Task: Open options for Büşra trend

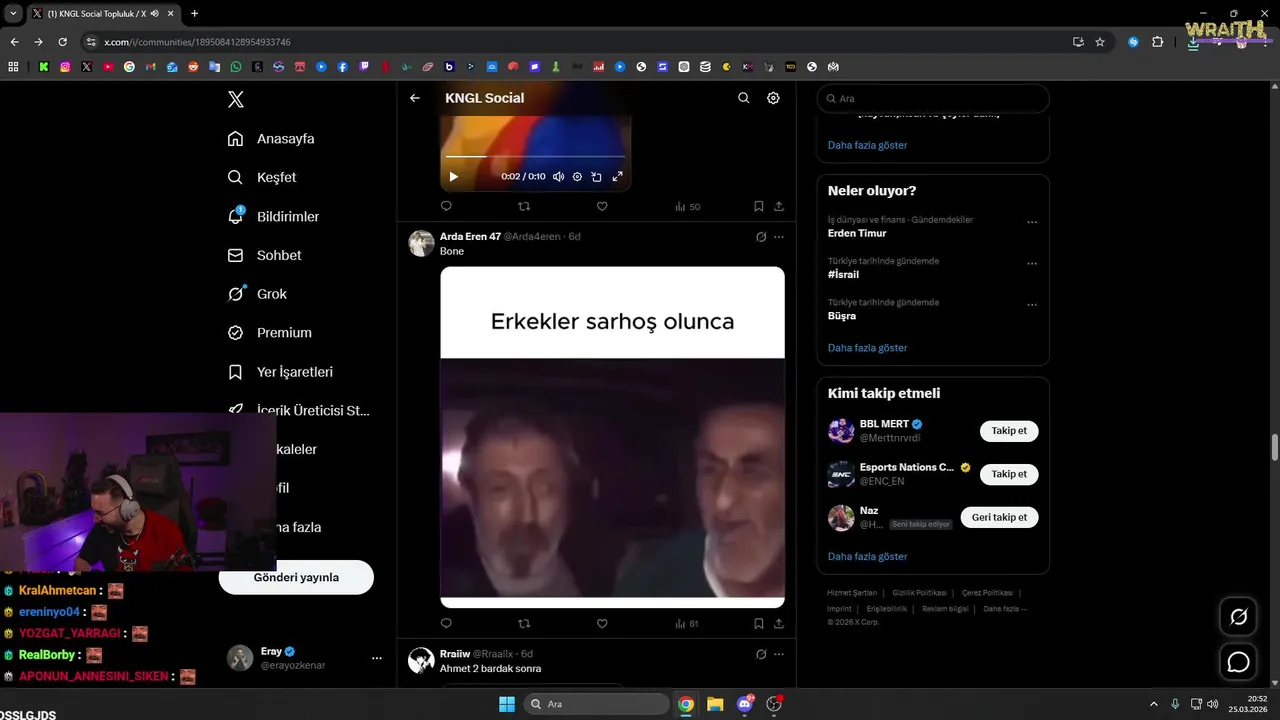Action: pyautogui.click(x=1032, y=304)
